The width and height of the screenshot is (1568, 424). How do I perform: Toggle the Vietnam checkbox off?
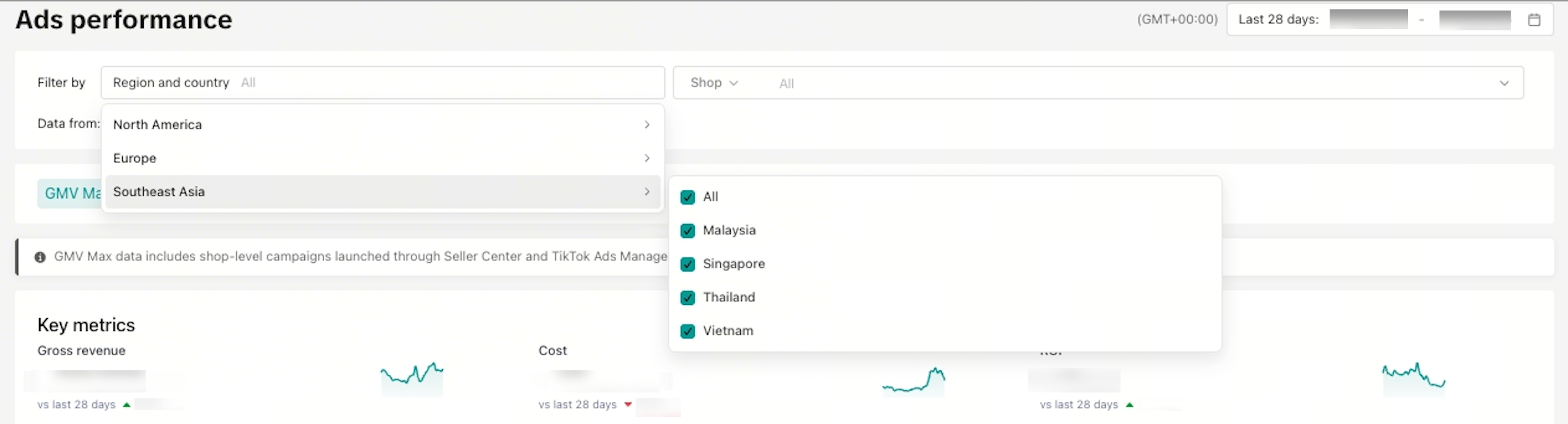[x=687, y=331]
